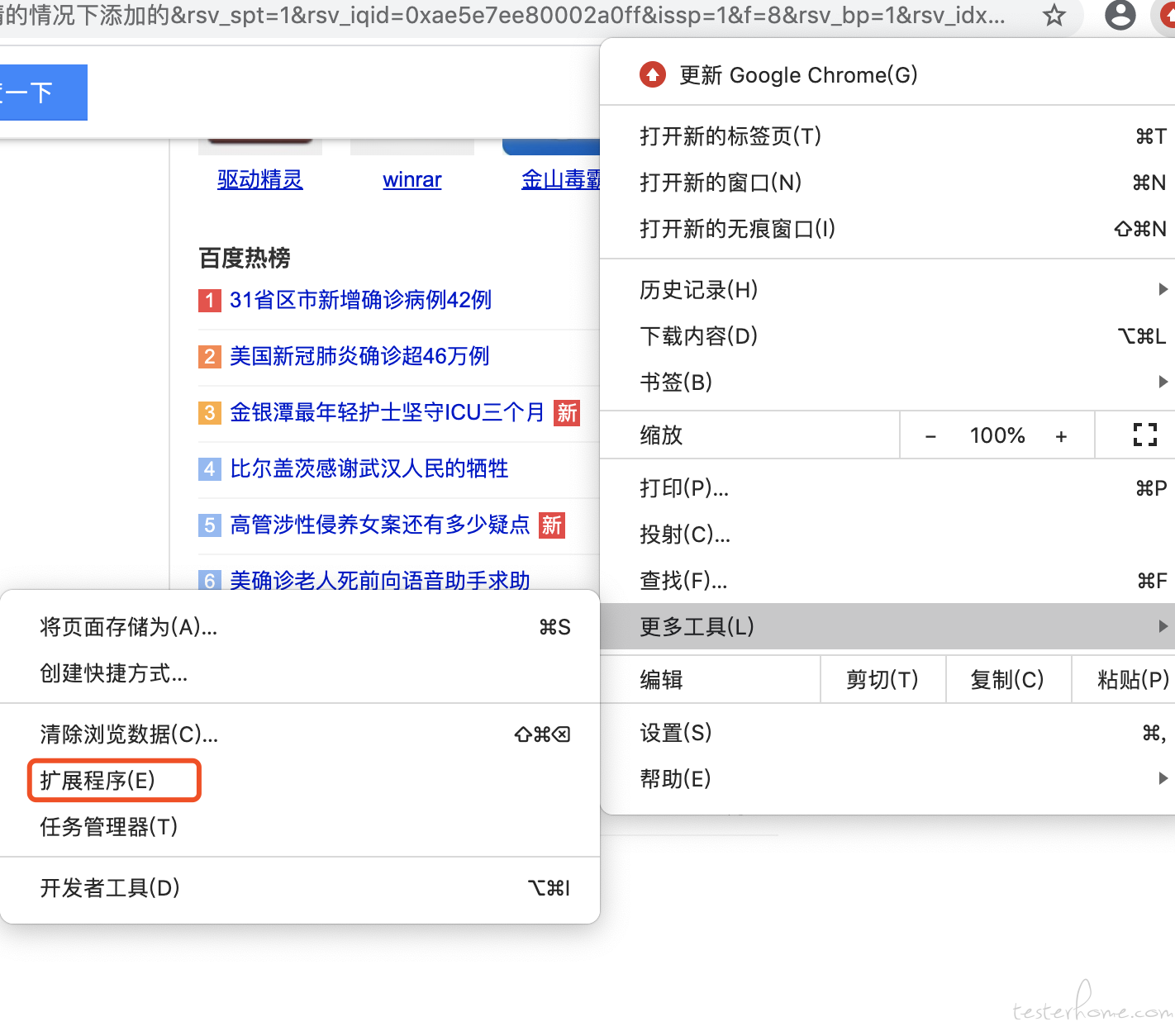This screenshot has width=1175, height=1036.
Task: Click the blue Baidu search button
Action: [x=43, y=93]
